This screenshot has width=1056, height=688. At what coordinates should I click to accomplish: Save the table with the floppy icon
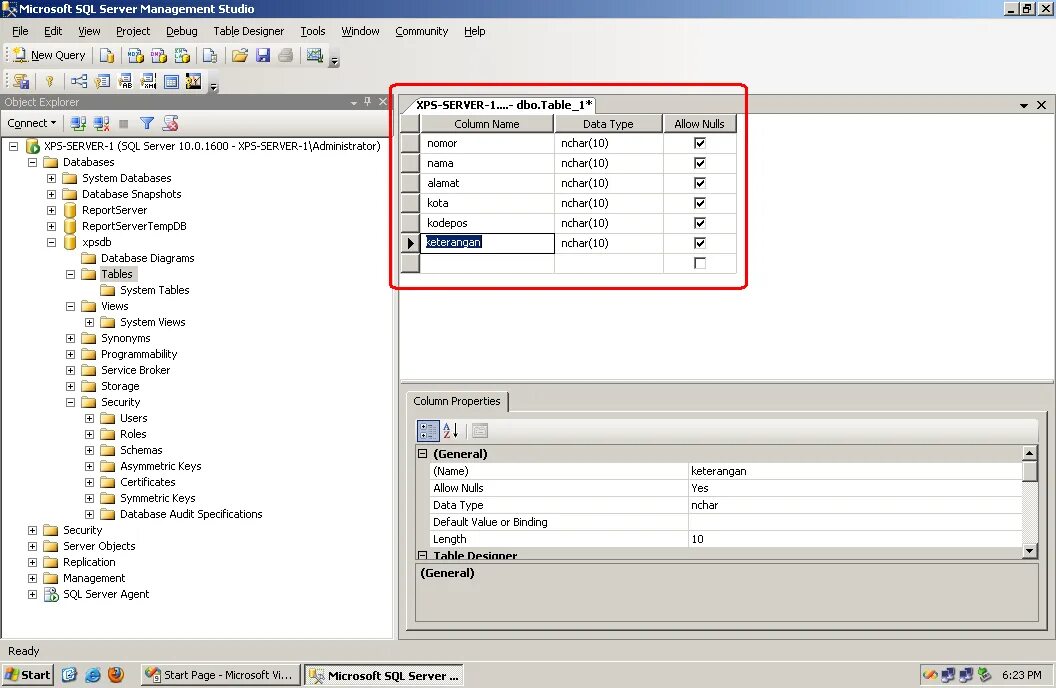coord(263,55)
